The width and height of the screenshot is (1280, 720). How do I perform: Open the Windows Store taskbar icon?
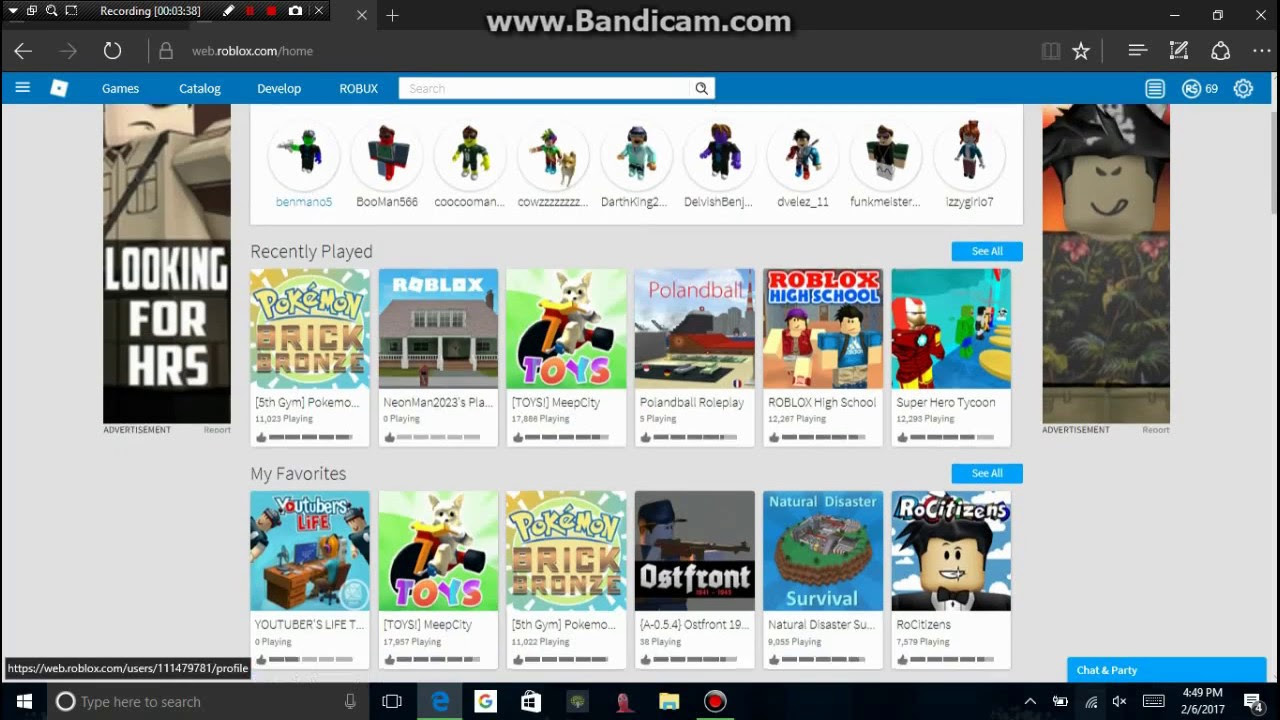[531, 701]
